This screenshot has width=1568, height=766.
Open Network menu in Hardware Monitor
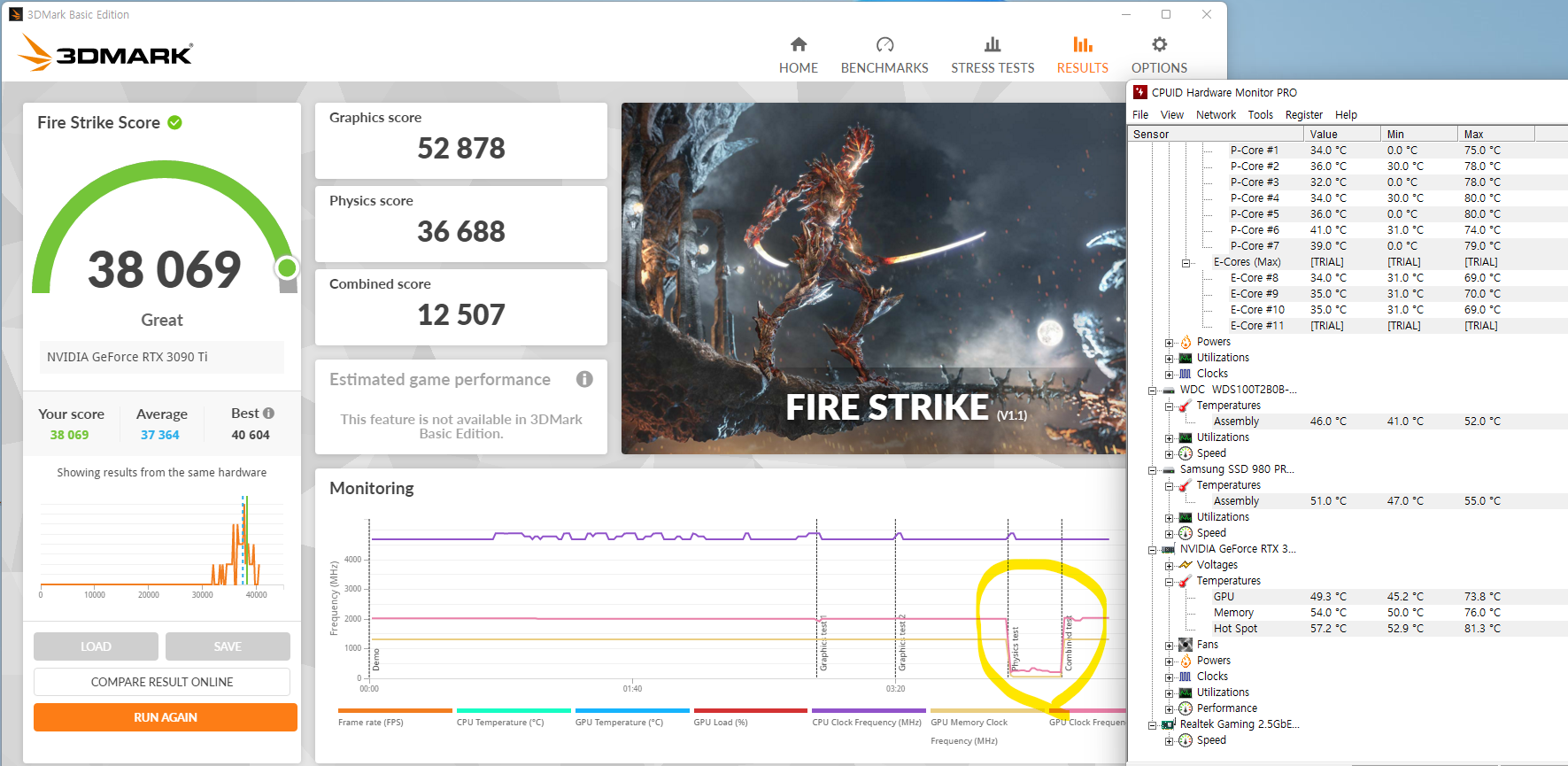1216,115
